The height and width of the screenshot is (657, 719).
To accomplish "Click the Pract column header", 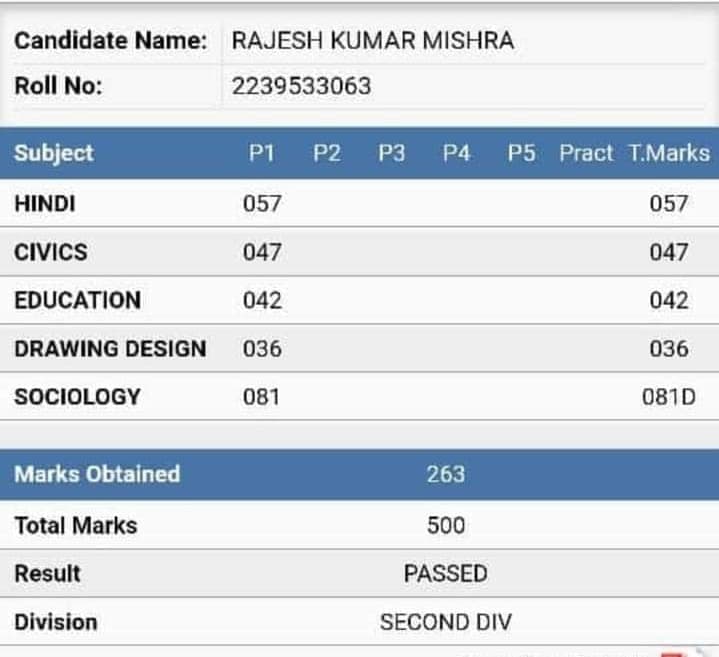I will [x=586, y=153].
